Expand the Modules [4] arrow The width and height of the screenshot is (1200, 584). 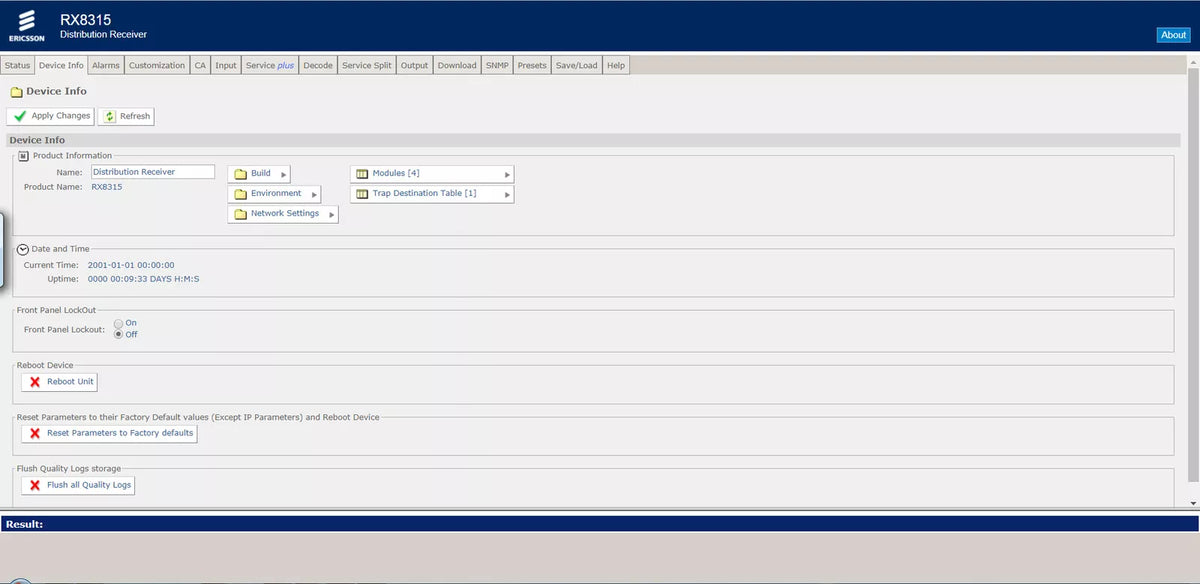point(507,175)
